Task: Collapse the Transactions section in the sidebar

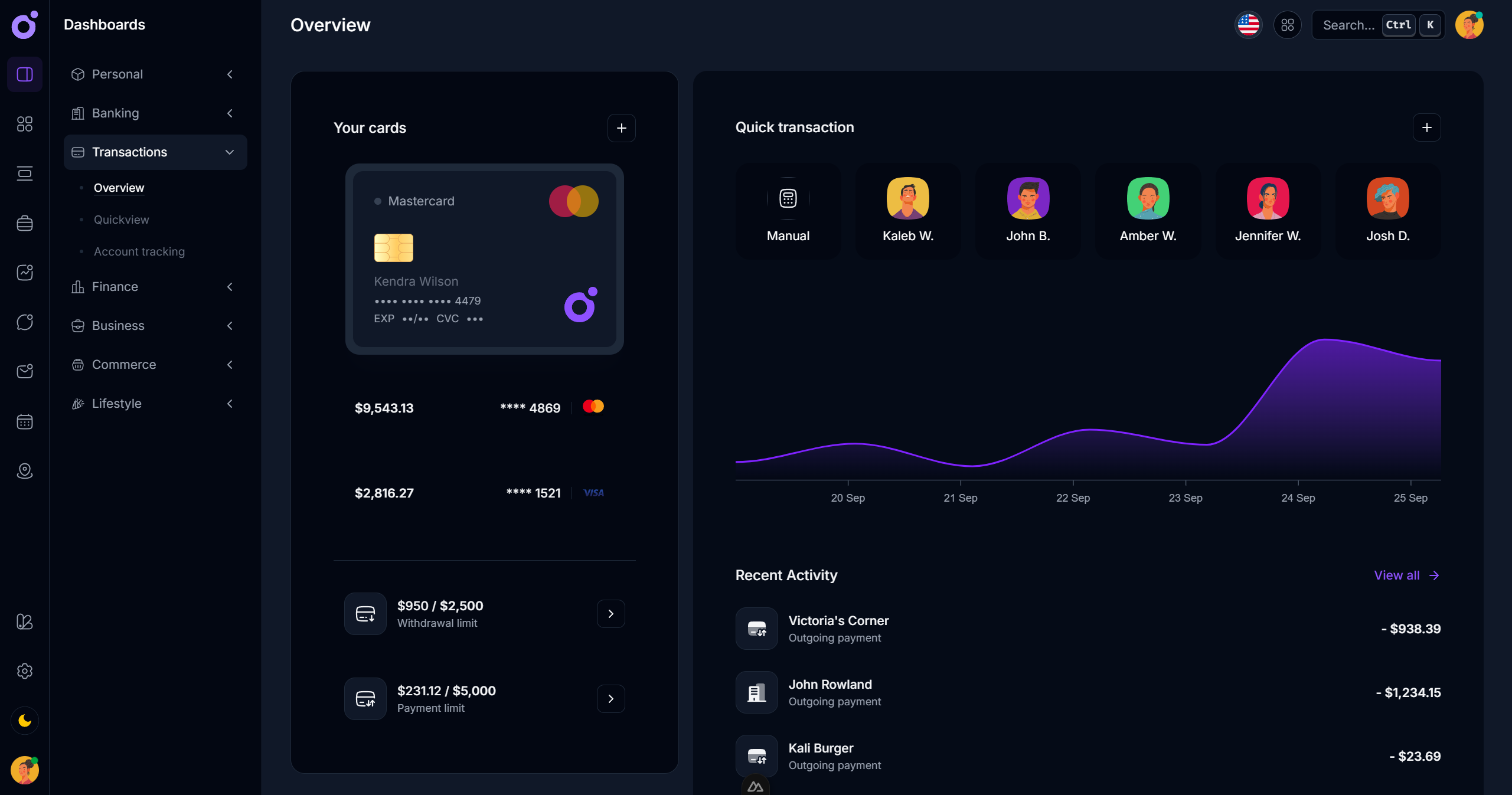Action: point(230,152)
